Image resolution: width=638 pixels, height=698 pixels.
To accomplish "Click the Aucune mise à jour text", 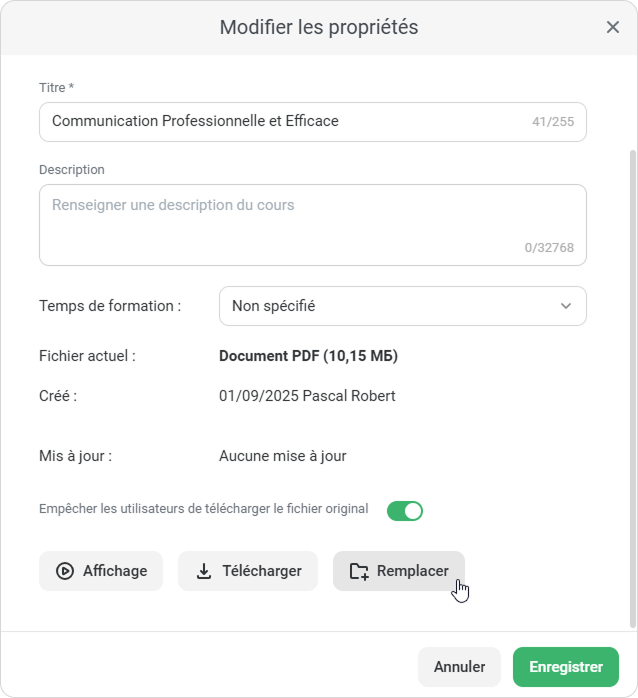I will [x=282, y=456].
